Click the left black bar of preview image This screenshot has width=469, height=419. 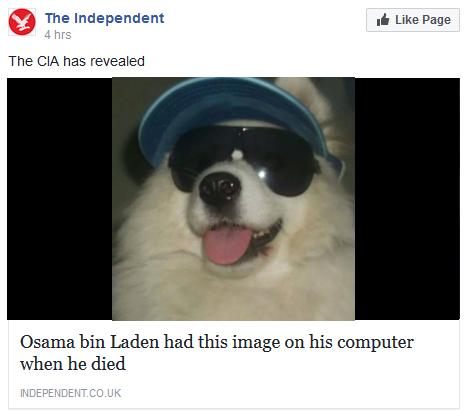tap(60, 199)
